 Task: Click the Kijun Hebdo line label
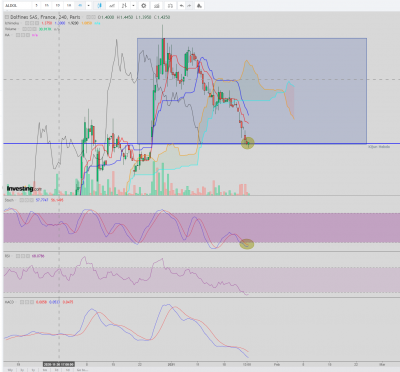[379, 147]
